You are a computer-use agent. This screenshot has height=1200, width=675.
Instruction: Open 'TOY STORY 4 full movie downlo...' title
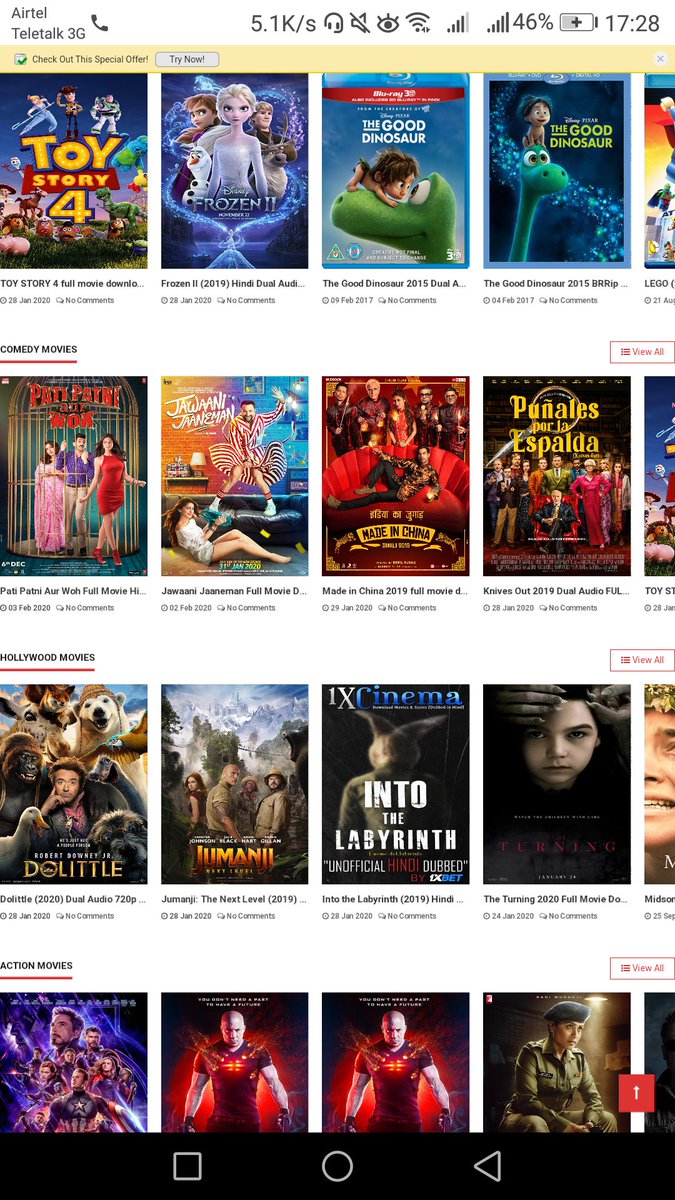tap(72, 284)
